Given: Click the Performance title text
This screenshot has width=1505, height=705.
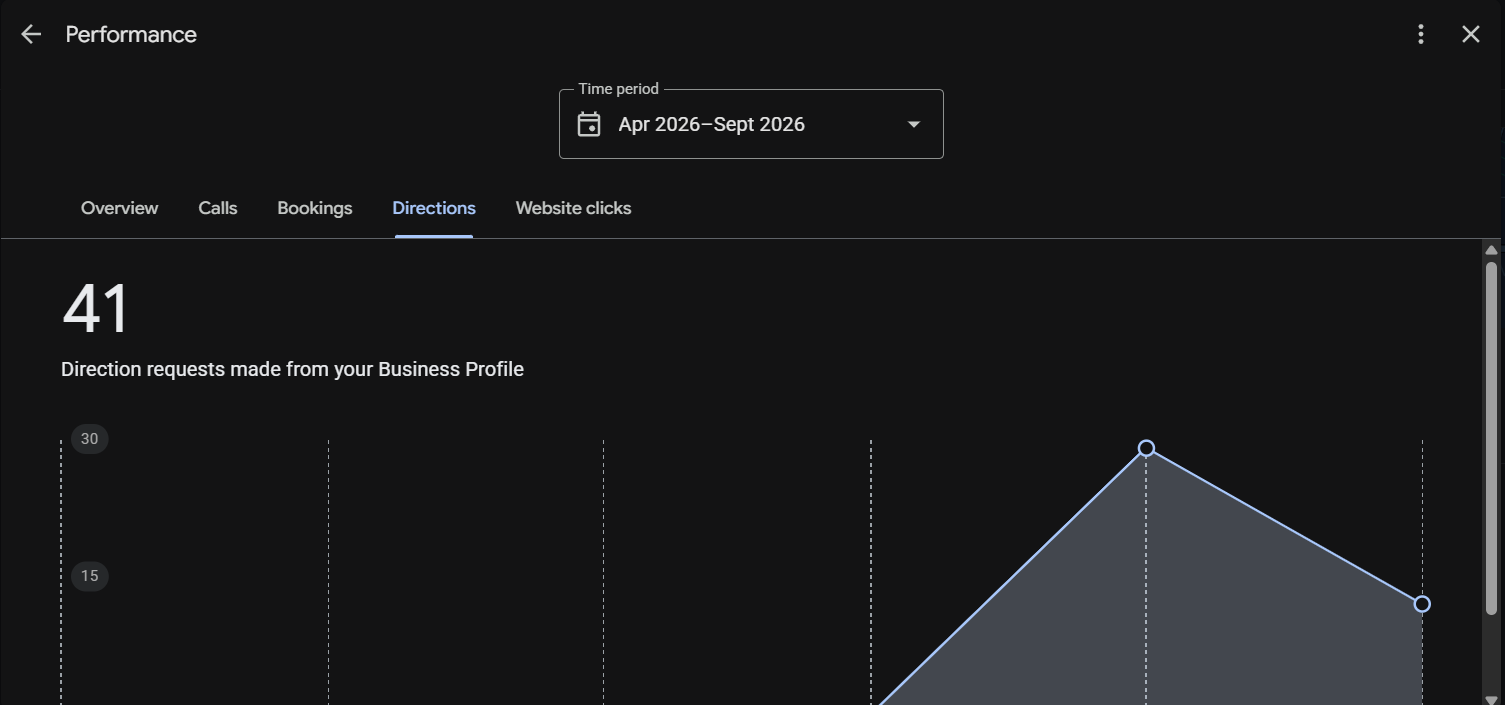Looking at the screenshot, I should (x=131, y=34).
